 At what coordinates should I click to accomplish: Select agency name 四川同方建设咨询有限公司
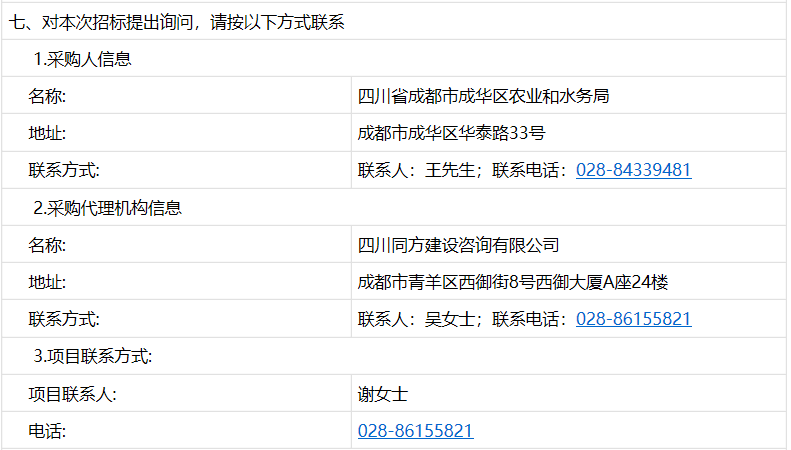(459, 245)
